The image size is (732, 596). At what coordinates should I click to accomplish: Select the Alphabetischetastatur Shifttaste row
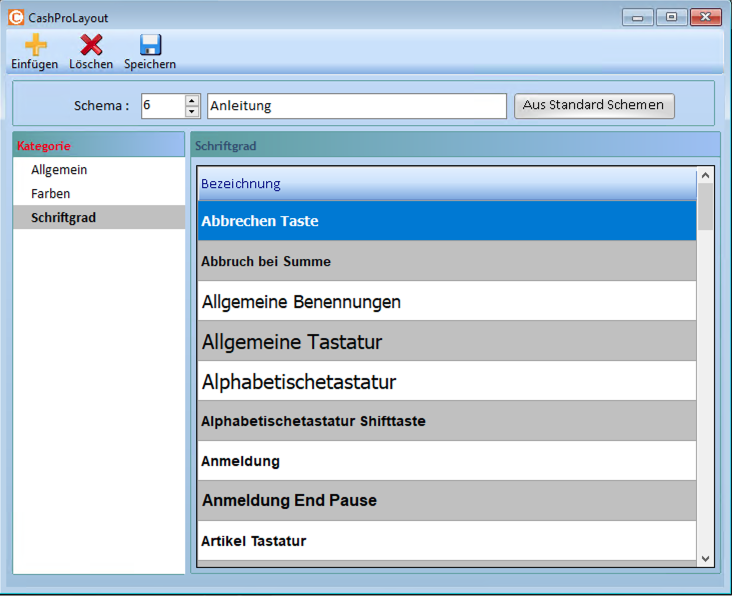click(x=446, y=421)
